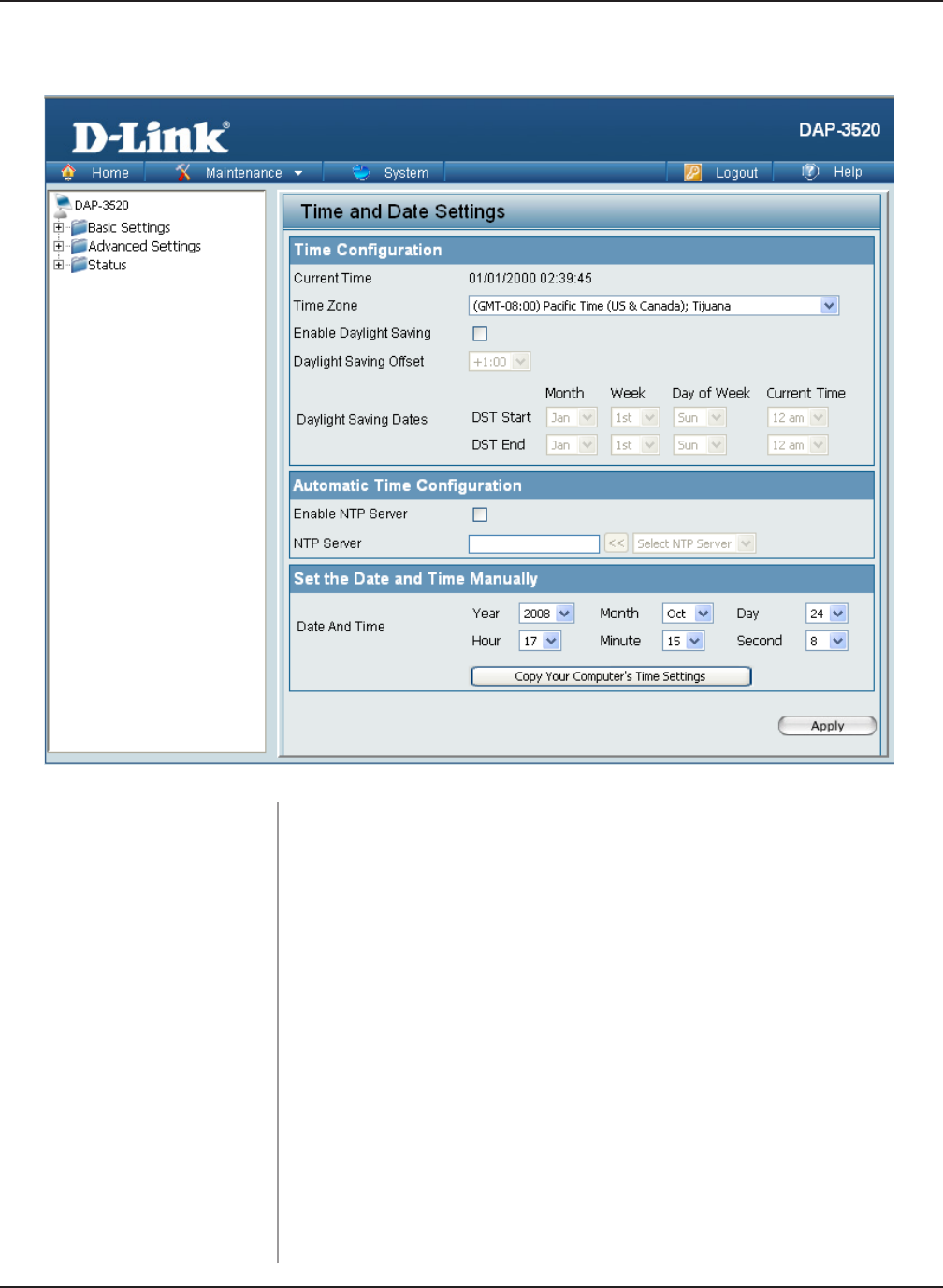The image size is (943, 1288).
Task: Open the Month dropdown showing Oct
Action: pos(688,614)
